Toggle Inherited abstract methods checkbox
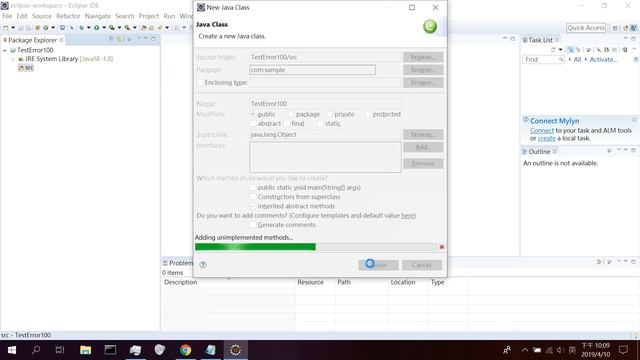This screenshot has width=640, height=360. (x=253, y=206)
